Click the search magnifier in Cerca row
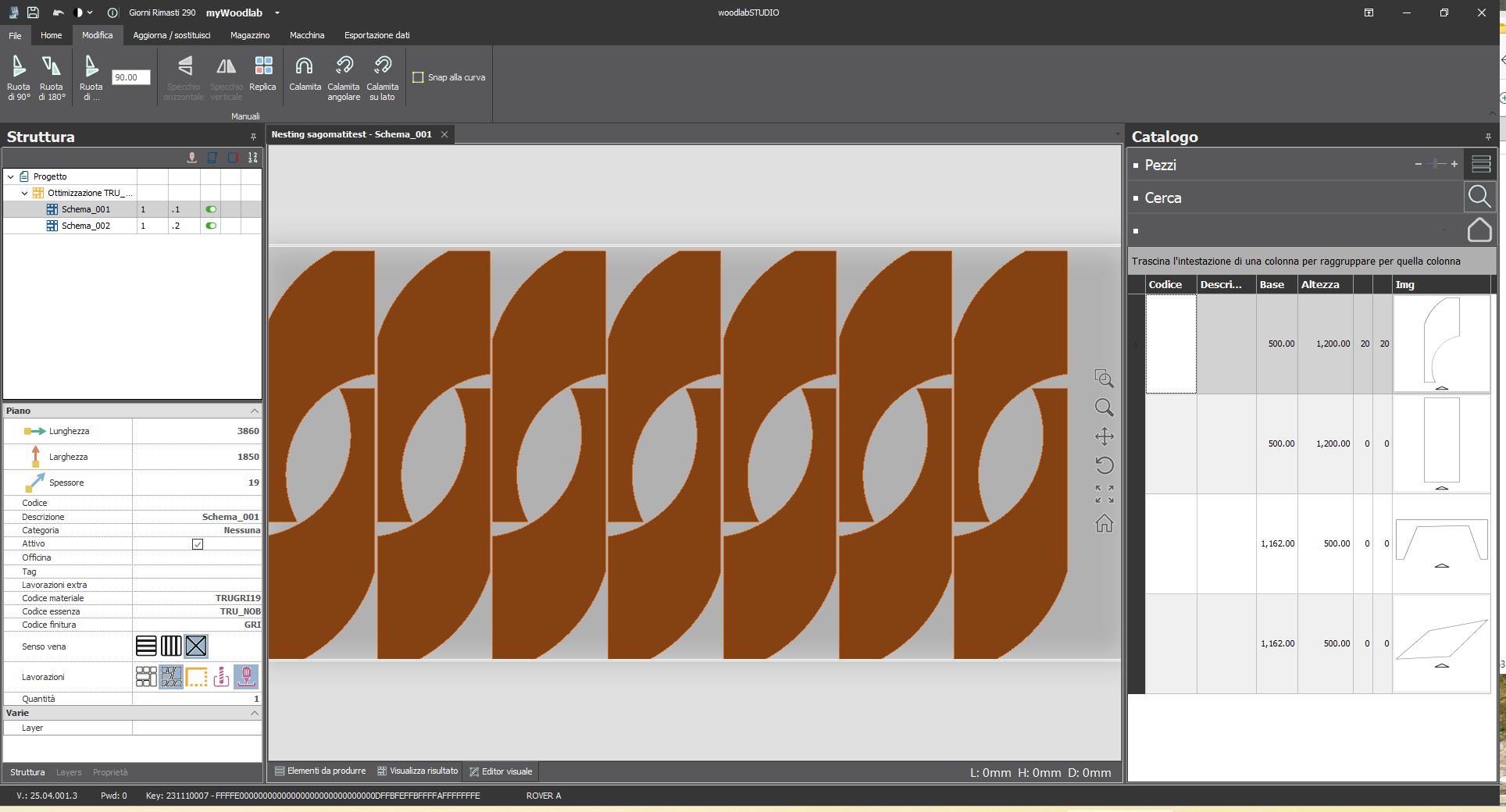Screen dimensions: 1506x812 coord(1479,197)
